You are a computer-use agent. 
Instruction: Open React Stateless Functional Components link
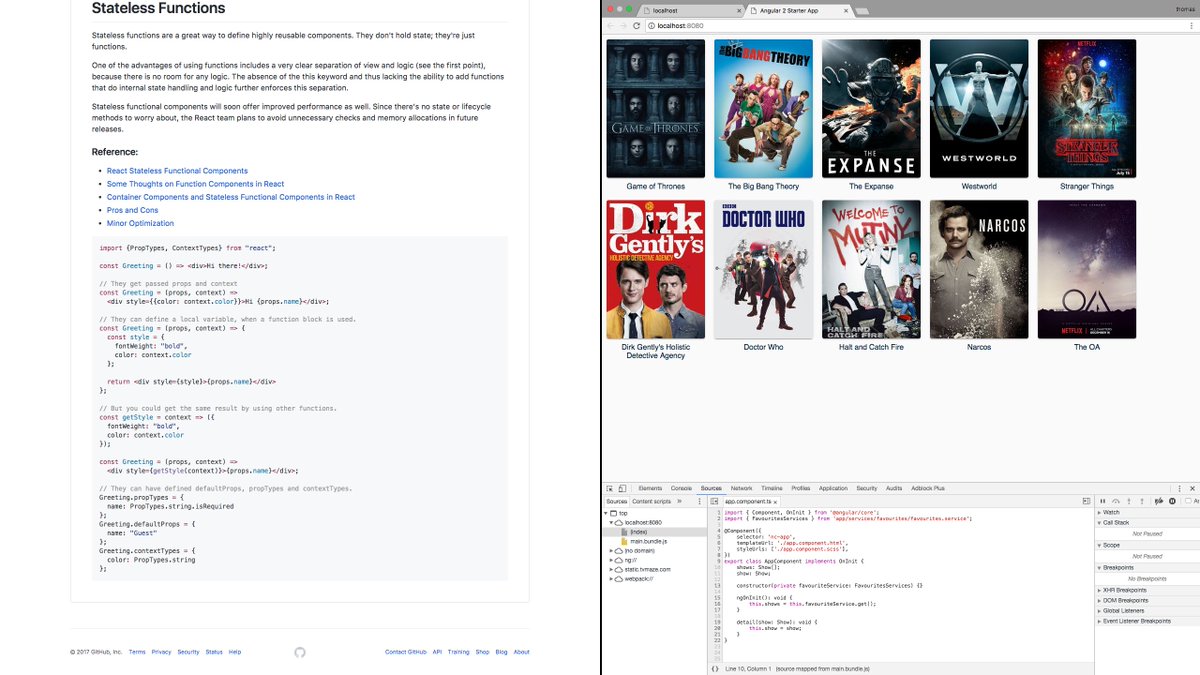point(177,171)
